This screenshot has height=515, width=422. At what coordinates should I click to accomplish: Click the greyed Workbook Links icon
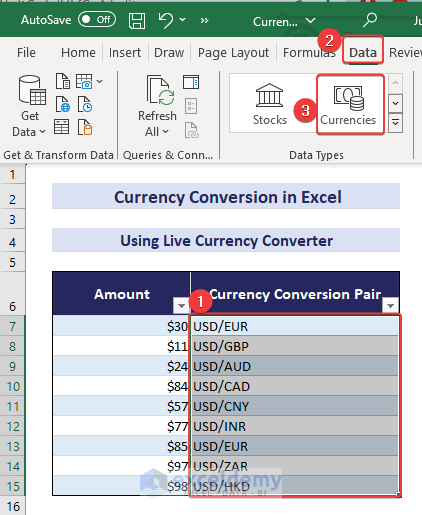192,130
